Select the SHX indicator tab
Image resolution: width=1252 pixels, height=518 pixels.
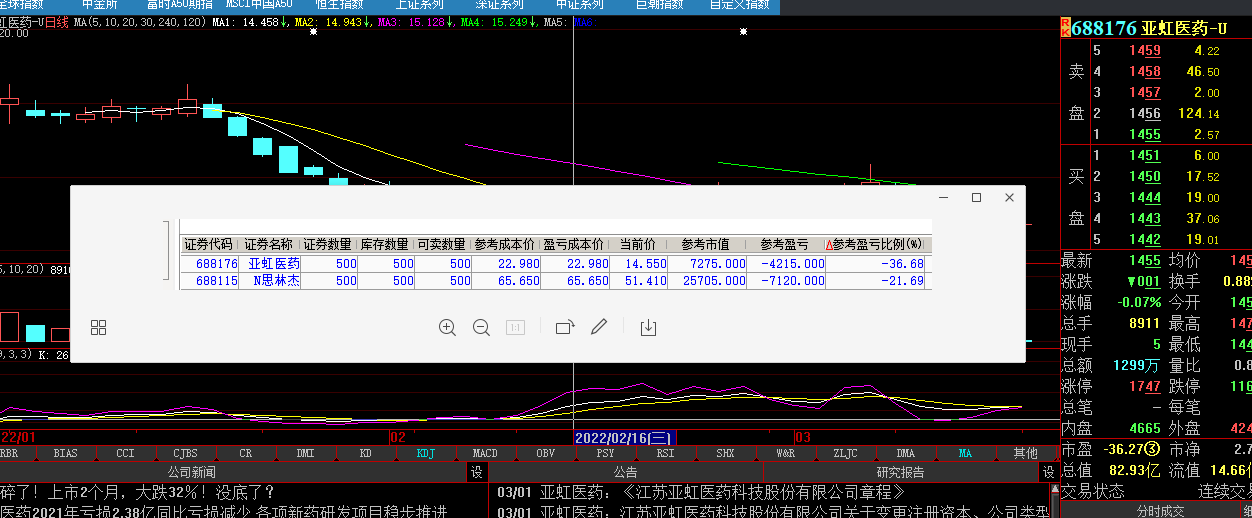[x=725, y=453]
